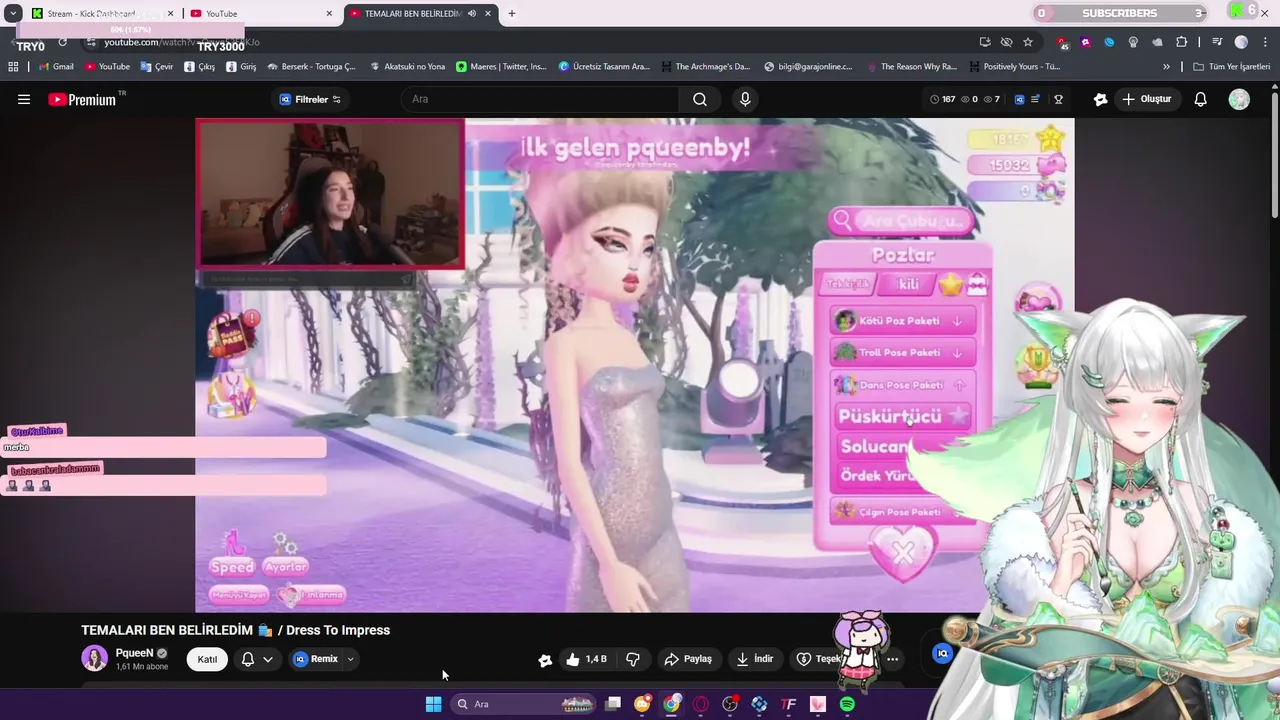Open the Oluştur create menu

[1146, 99]
